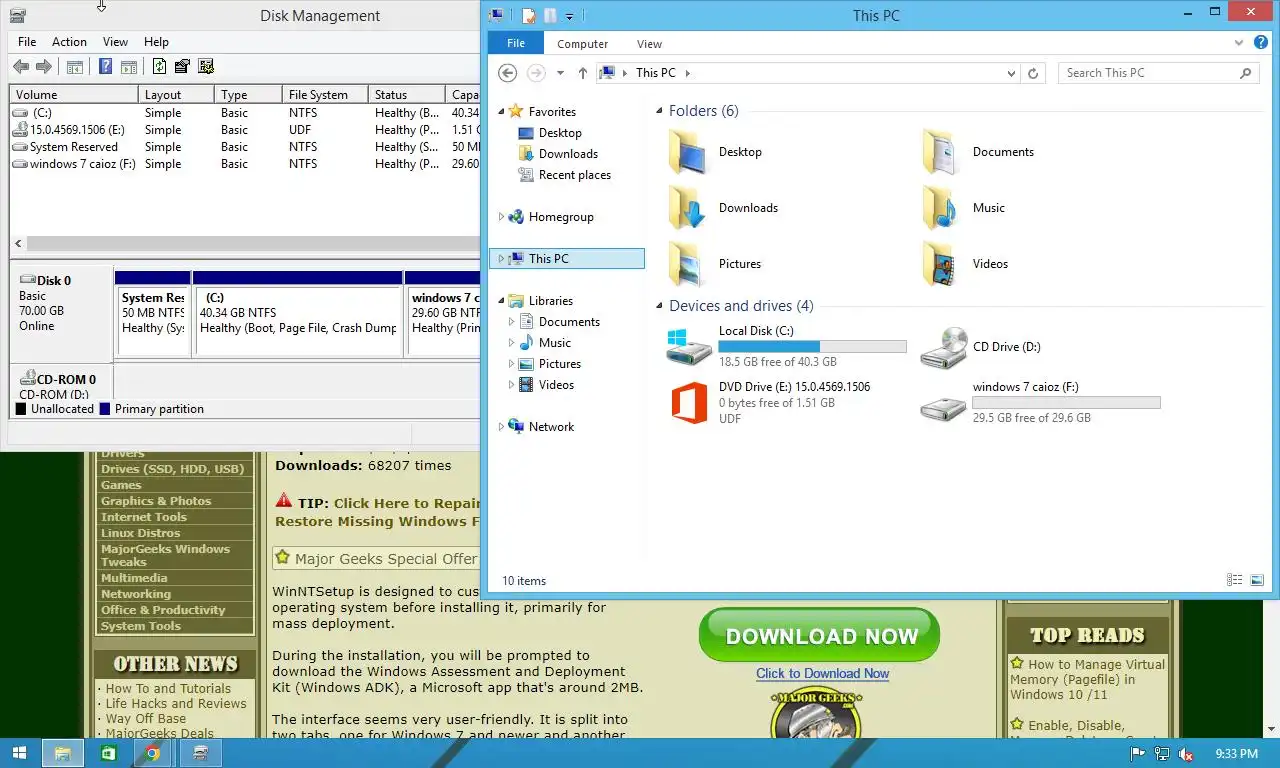
Task: Expand Network in navigation pane
Action: click(501, 427)
